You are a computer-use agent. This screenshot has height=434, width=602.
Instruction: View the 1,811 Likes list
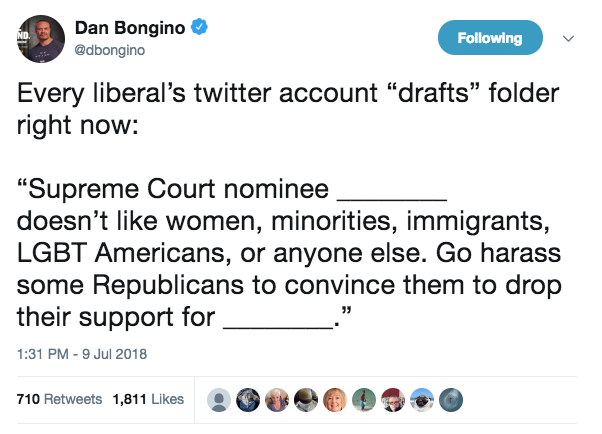148,399
